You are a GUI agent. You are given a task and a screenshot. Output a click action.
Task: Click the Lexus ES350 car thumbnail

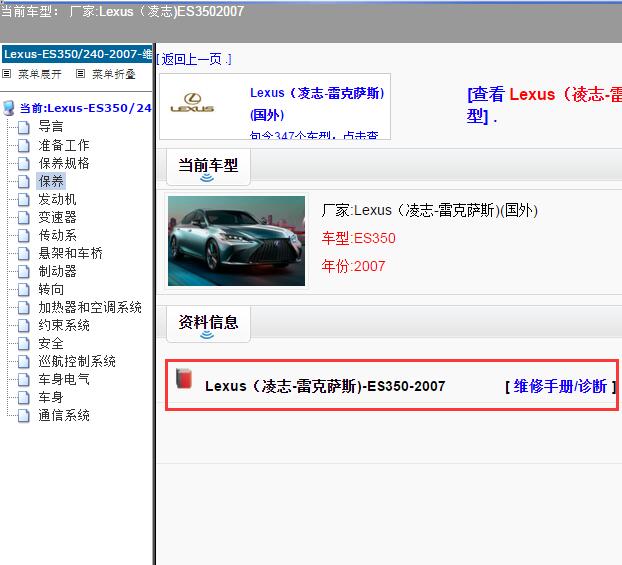(236, 240)
